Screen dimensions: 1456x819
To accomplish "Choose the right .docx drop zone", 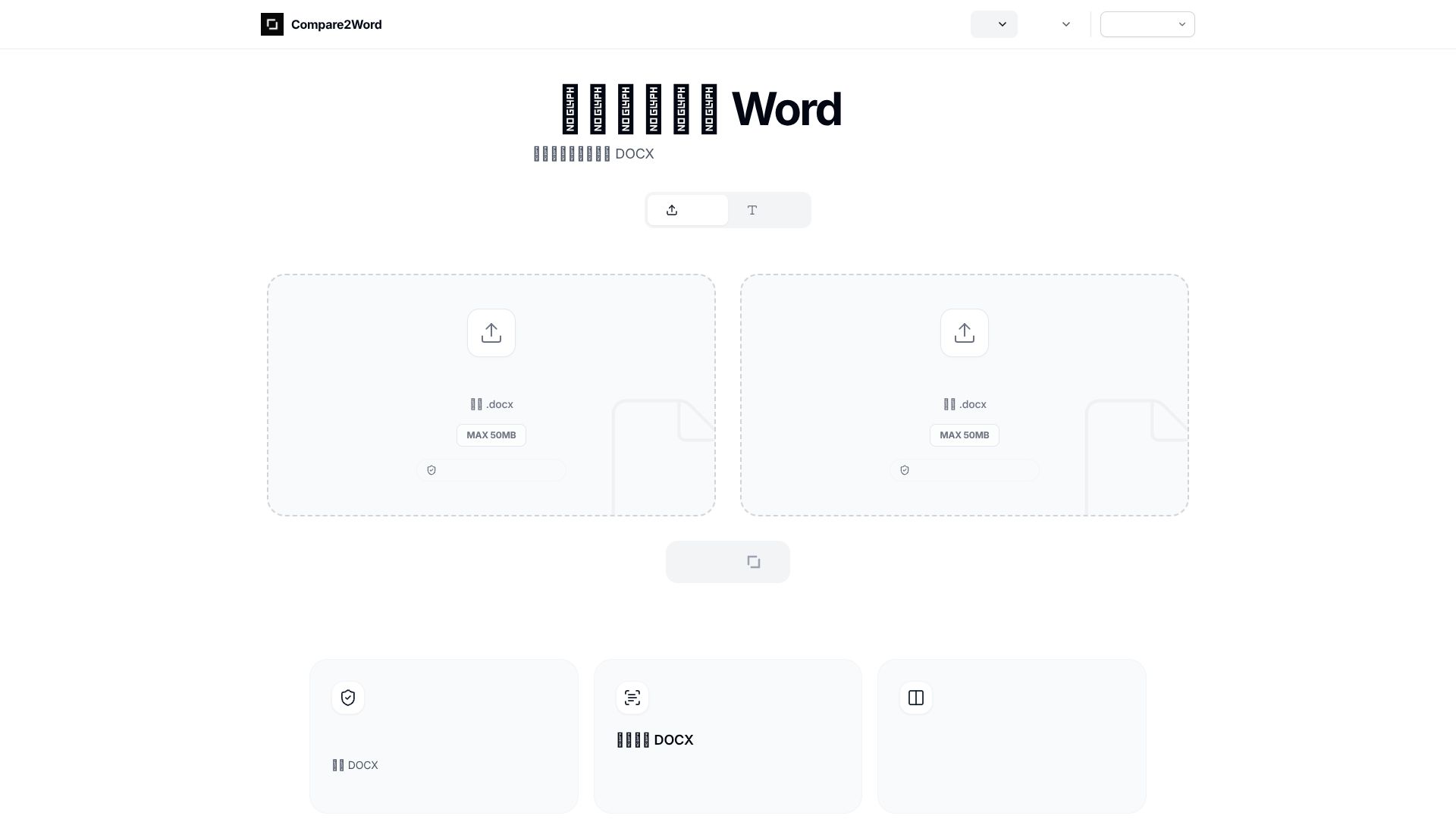I will click(x=965, y=395).
